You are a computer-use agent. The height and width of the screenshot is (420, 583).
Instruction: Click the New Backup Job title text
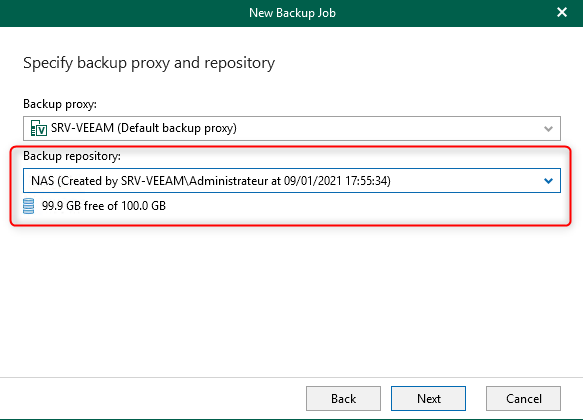(x=292, y=13)
